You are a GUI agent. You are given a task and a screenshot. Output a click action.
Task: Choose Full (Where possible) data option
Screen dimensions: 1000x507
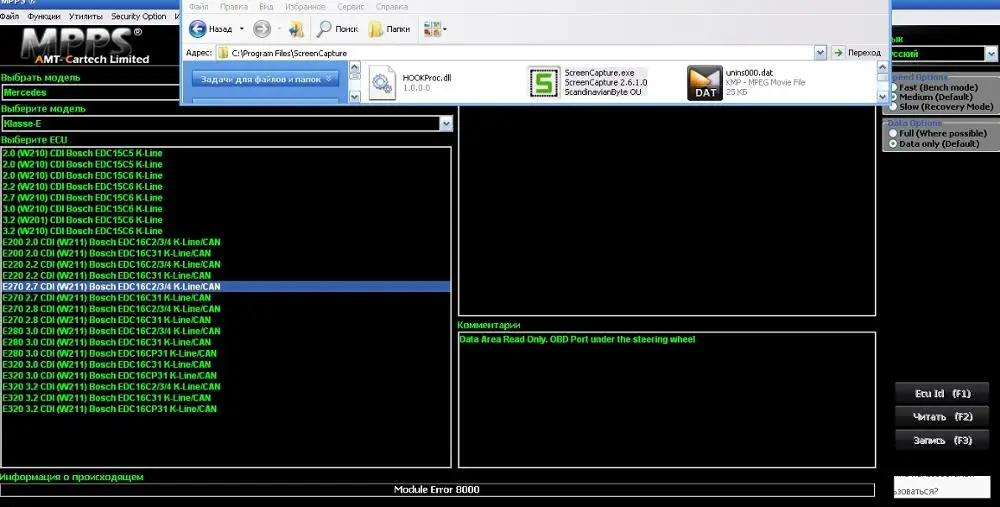(x=893, y=133)
